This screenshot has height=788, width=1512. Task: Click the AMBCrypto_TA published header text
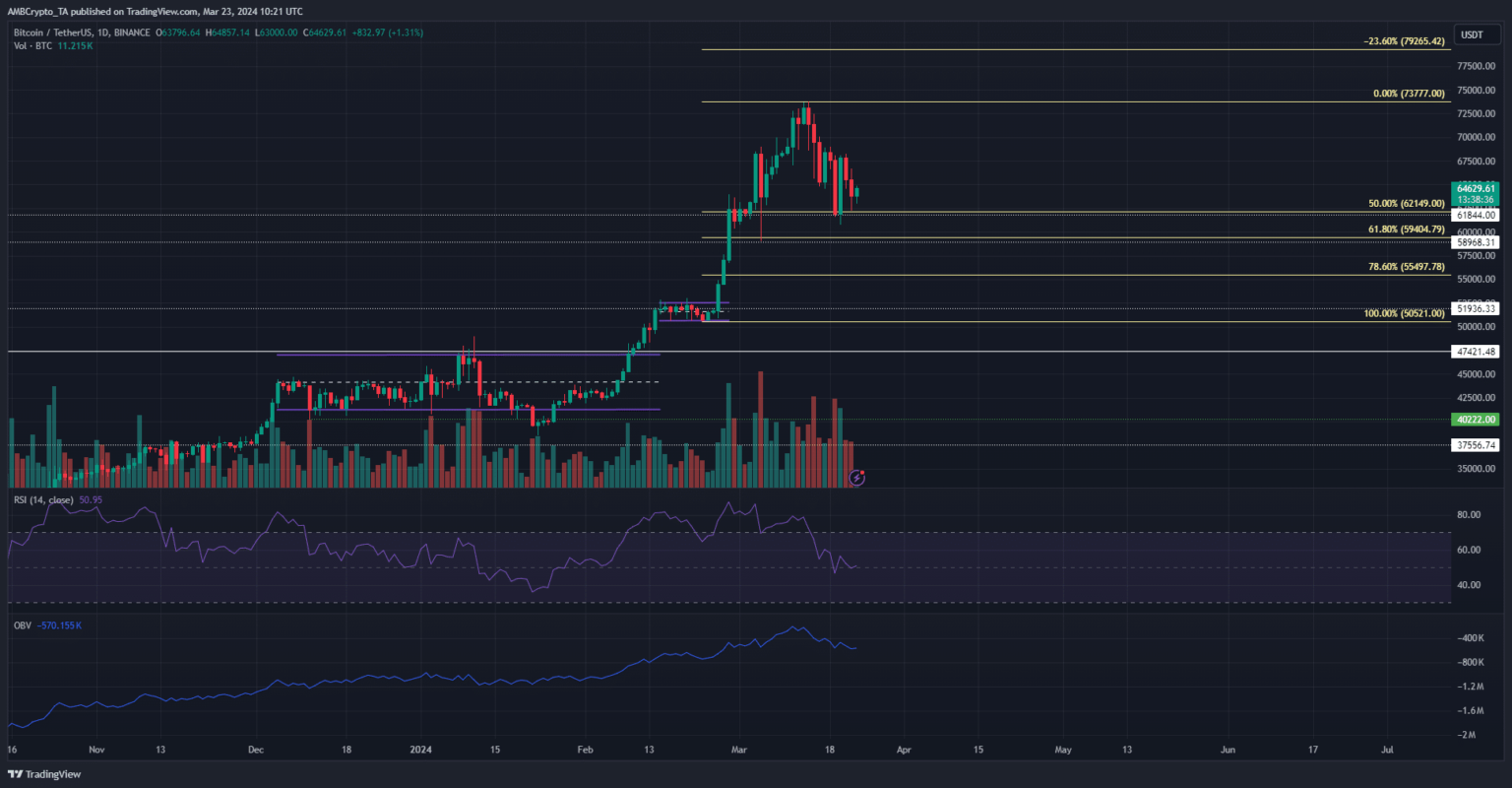pyautogui.click(x=157, y=11)
